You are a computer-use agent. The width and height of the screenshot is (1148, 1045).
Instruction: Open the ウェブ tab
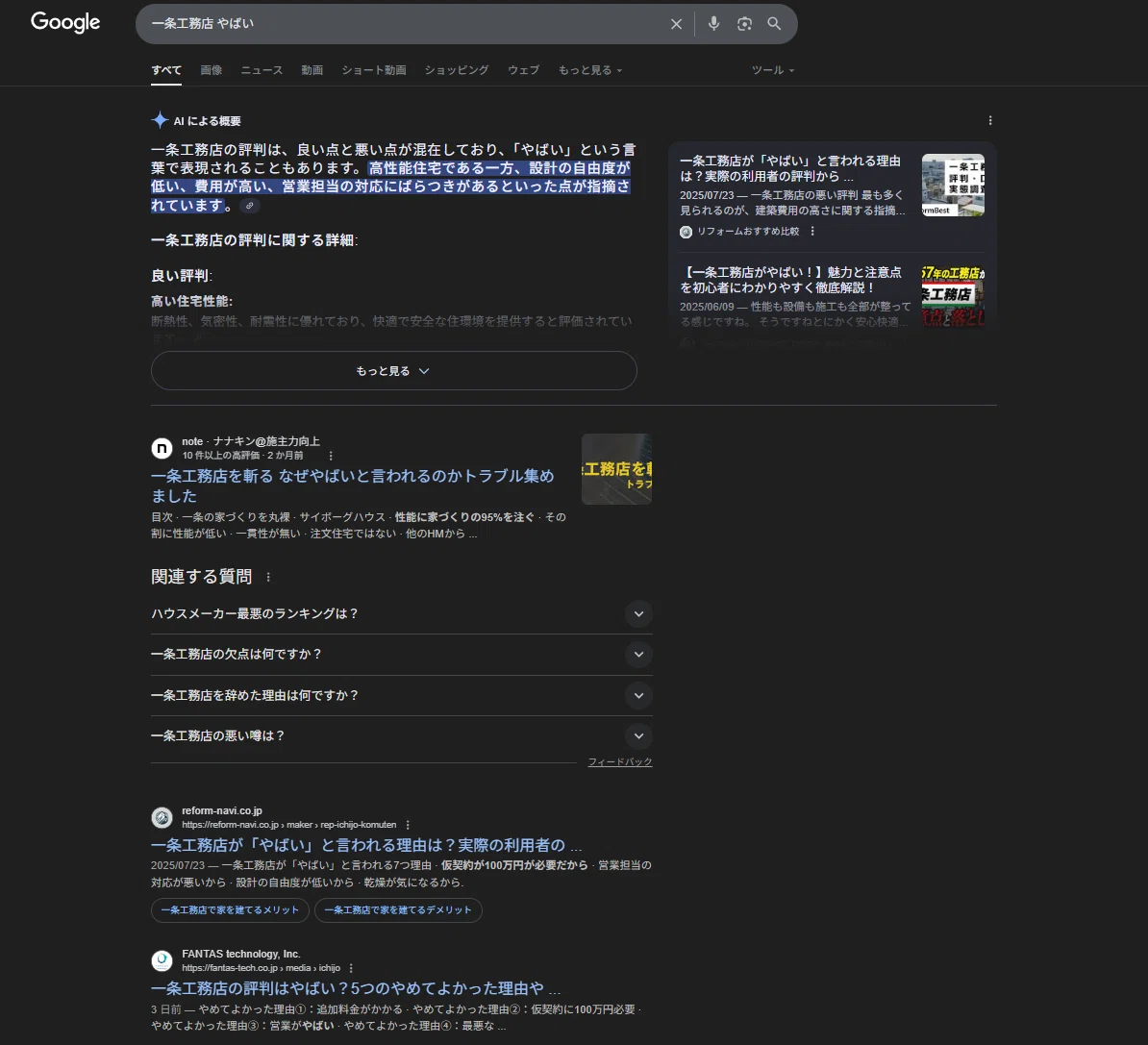coord(523,70)
